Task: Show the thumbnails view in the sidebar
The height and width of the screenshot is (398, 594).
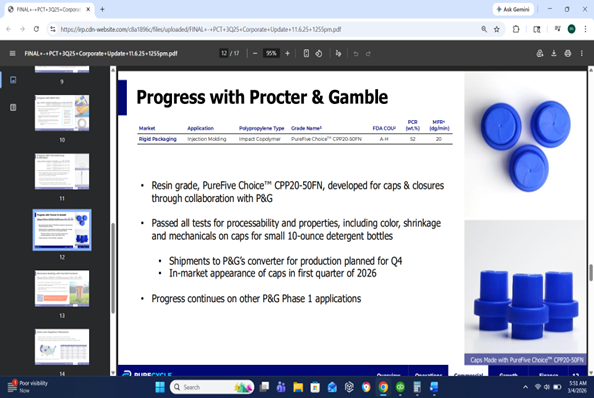Action: pos(13,80)
